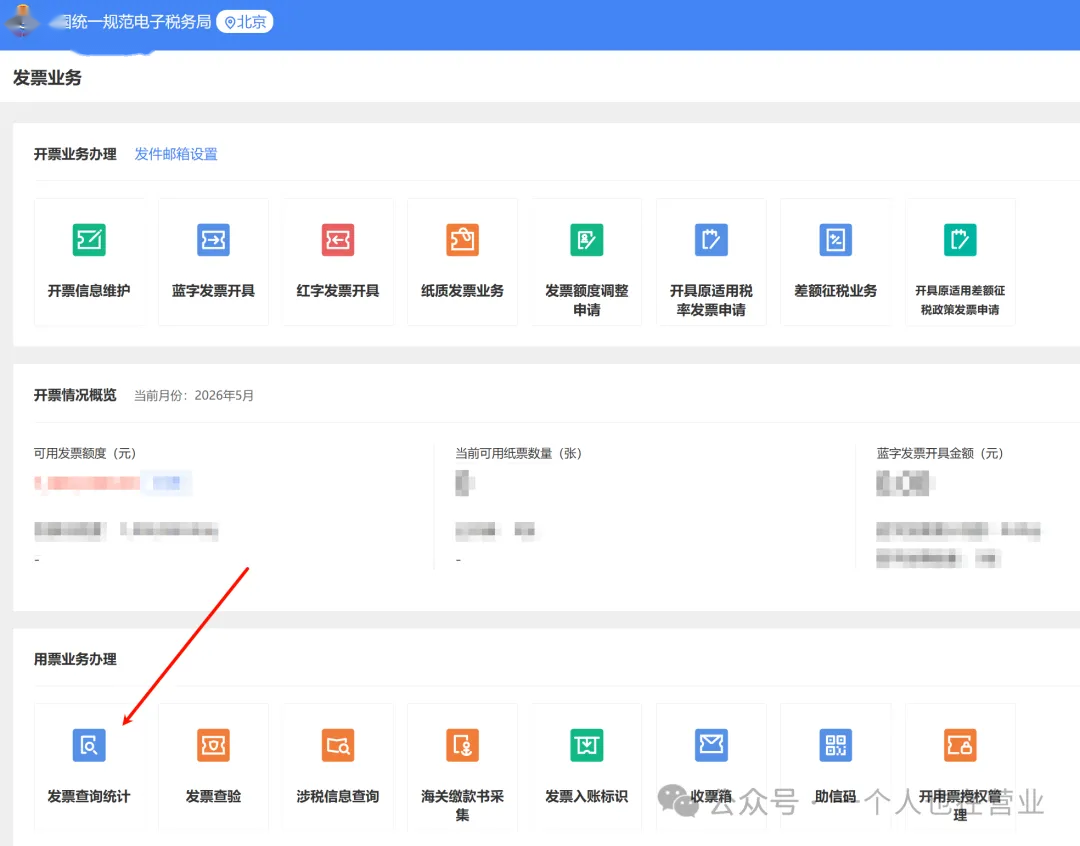This screenshot has width=1080, height=846.
Task: Click 用票业务办理 section title
Action: (75, 659)
